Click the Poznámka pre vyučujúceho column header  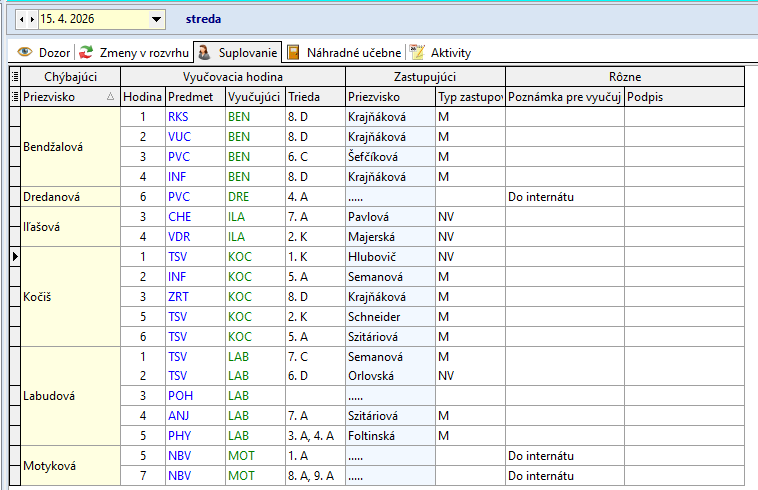(x=564, y=97)
